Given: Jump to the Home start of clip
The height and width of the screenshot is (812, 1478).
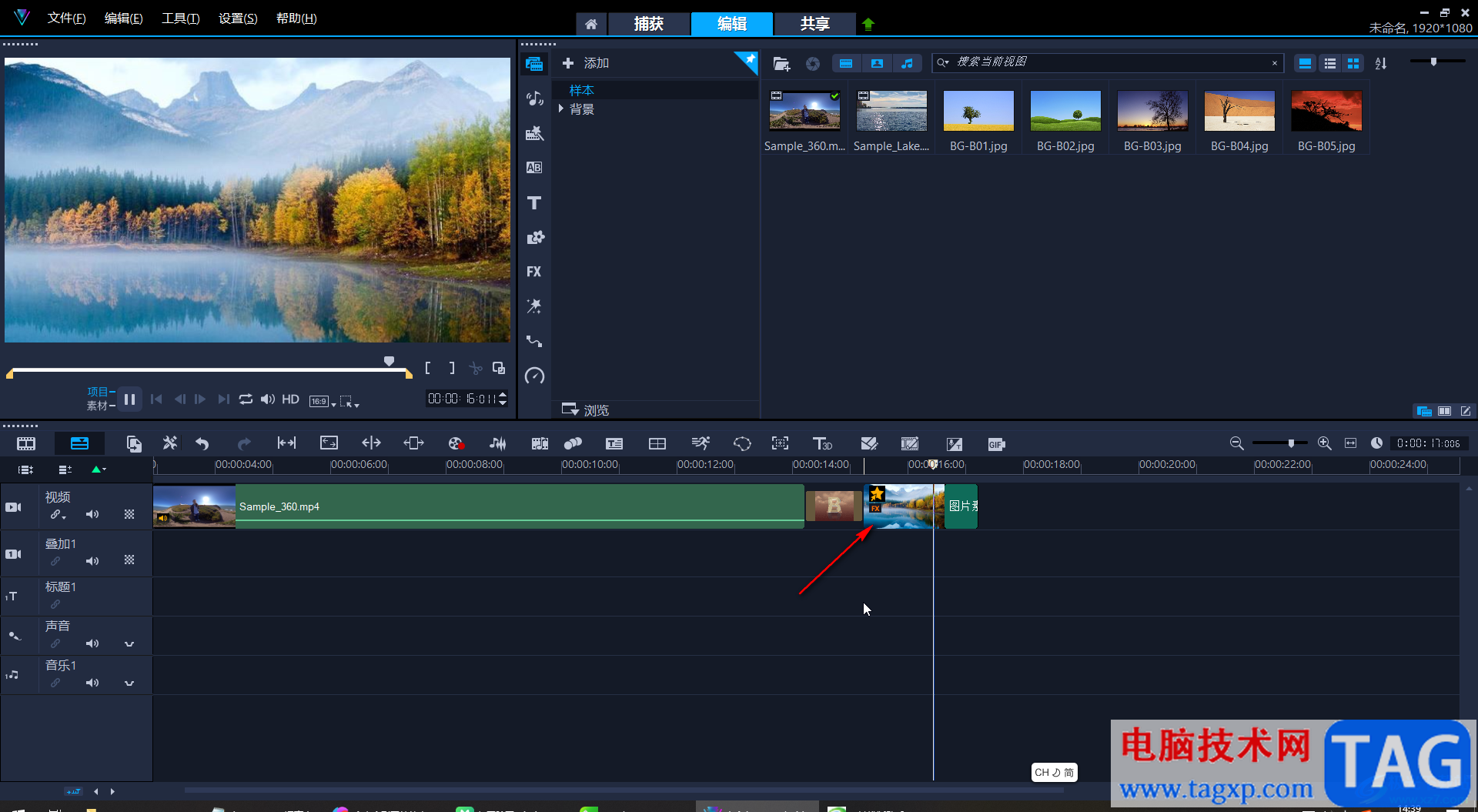Looking at the screenshot, I should click(x=156, y=399).
